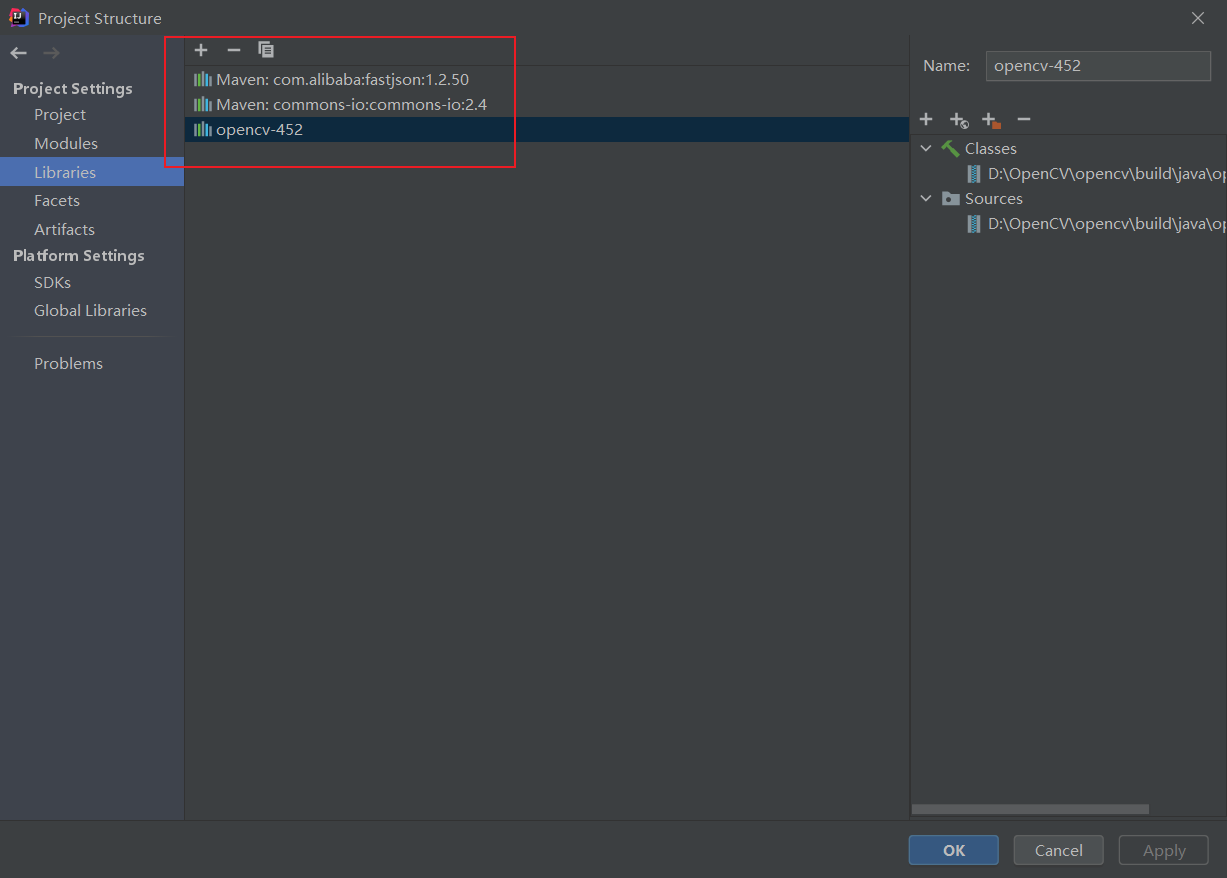Go back with the left arrow
Image resolution: width=1227 pixels, height=878 pixels.
pyautogui.click(x=18, y=53)
